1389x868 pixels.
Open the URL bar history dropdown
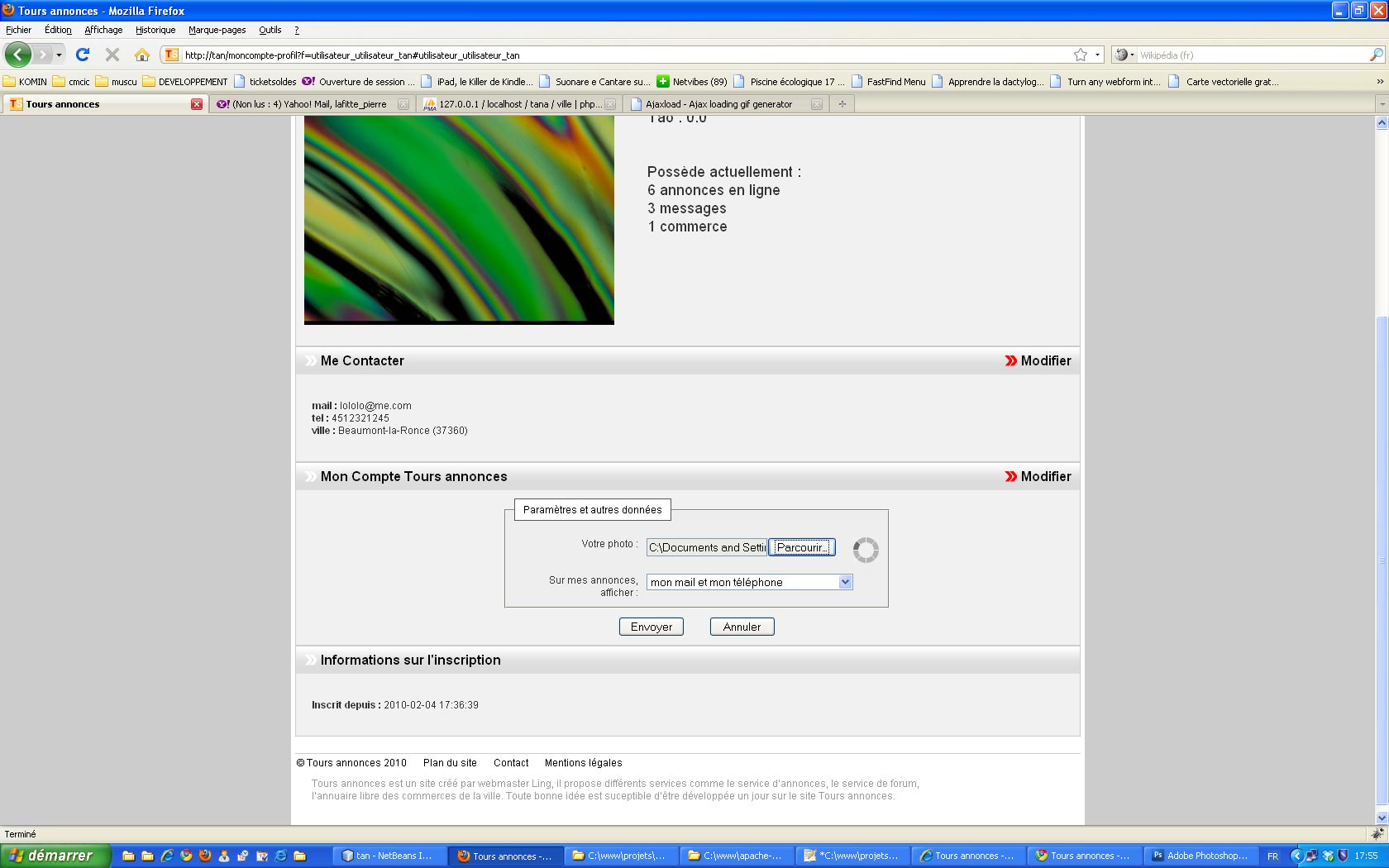tap(1098, 55)
